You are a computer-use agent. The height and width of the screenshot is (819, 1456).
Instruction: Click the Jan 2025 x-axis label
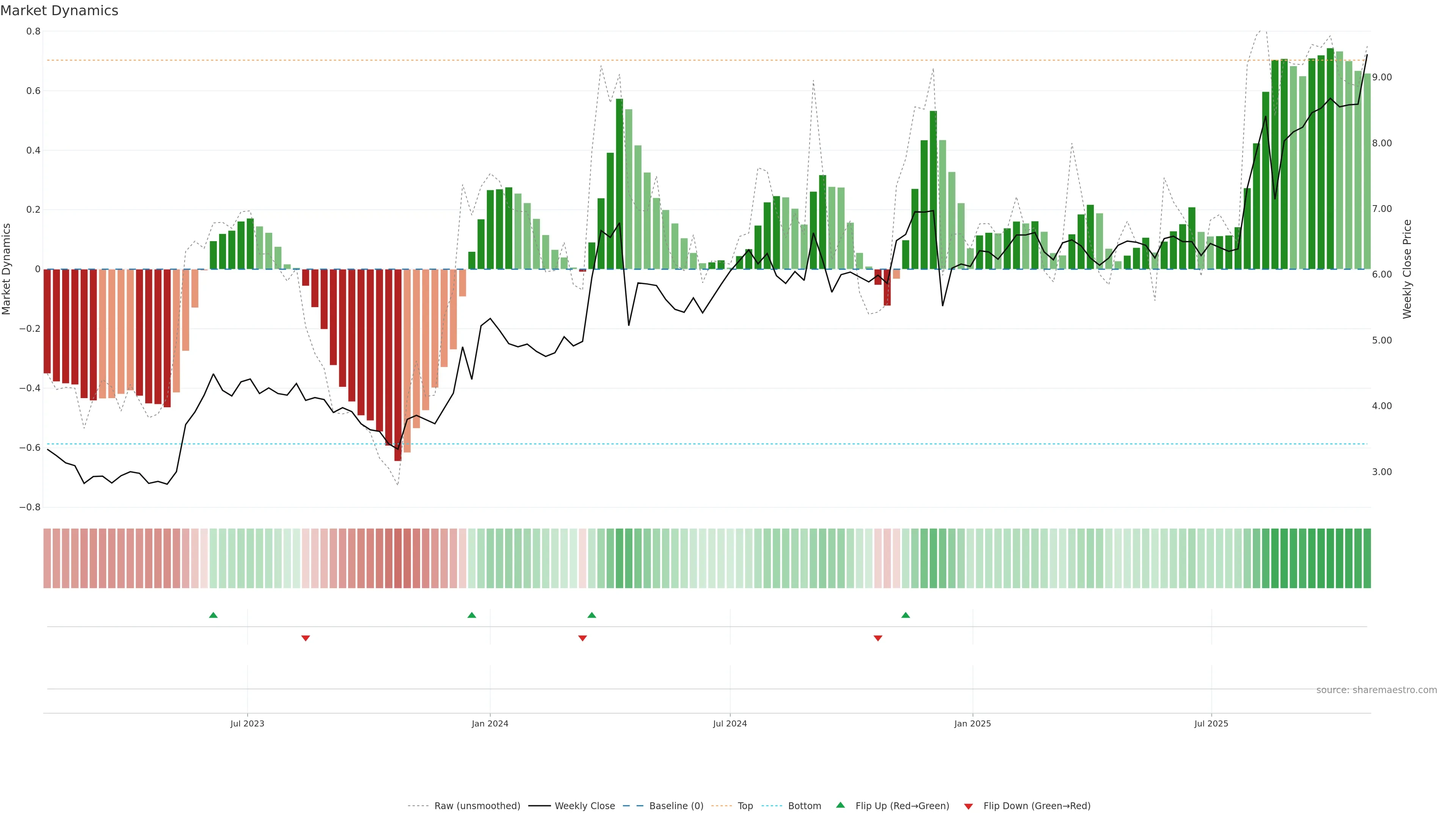[x=972, y=723]
